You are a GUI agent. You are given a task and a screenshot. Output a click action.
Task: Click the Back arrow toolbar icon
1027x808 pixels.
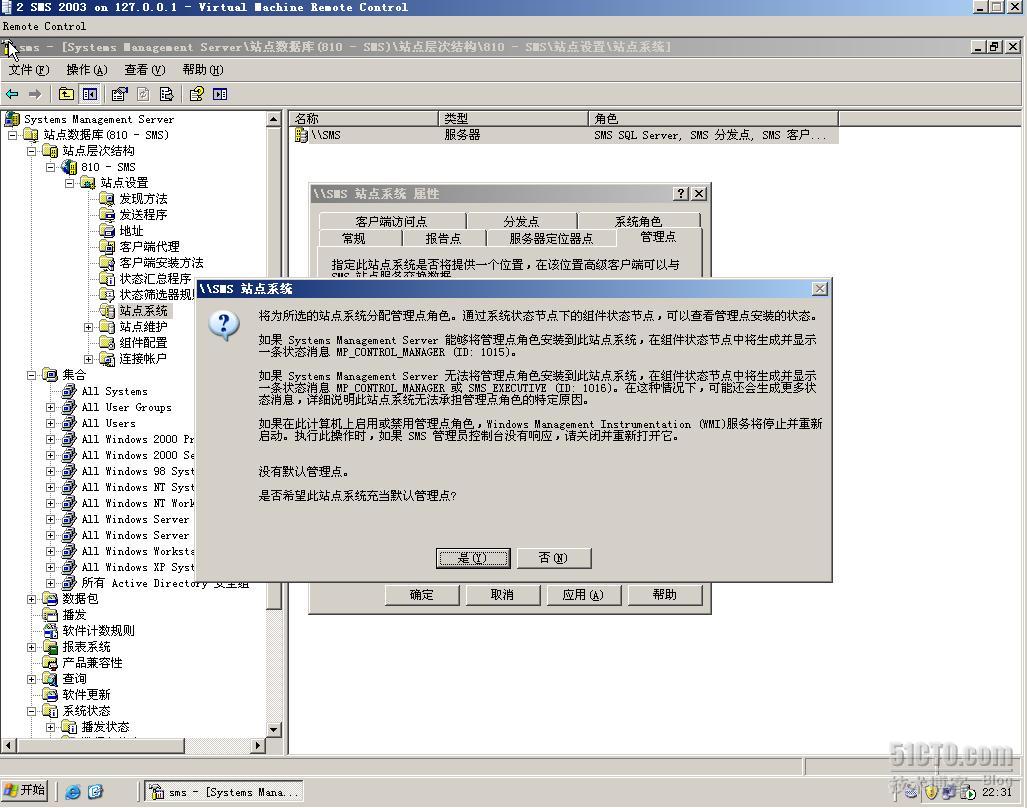(12, 94)
